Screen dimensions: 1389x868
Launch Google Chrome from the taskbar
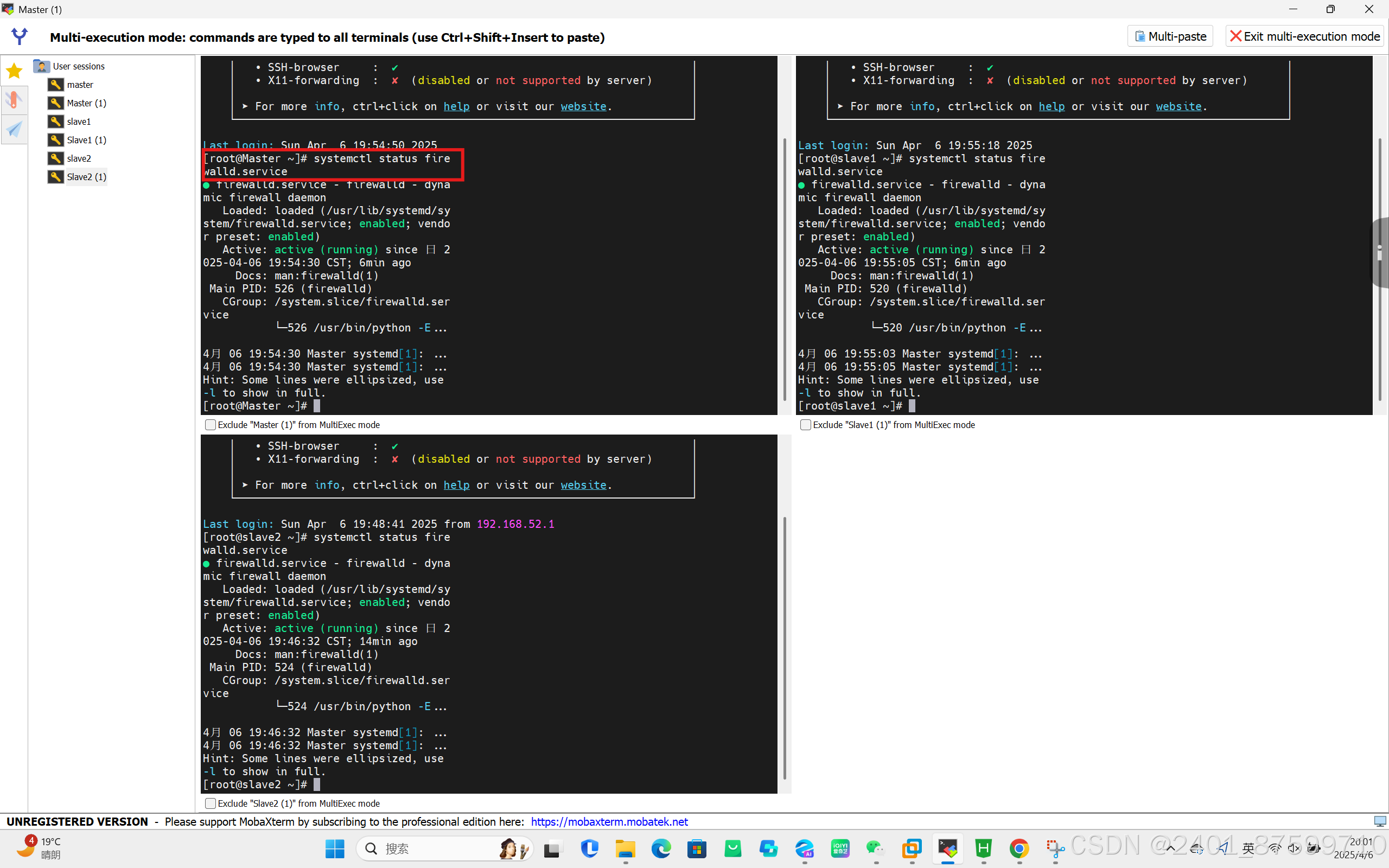[1020, 848]
